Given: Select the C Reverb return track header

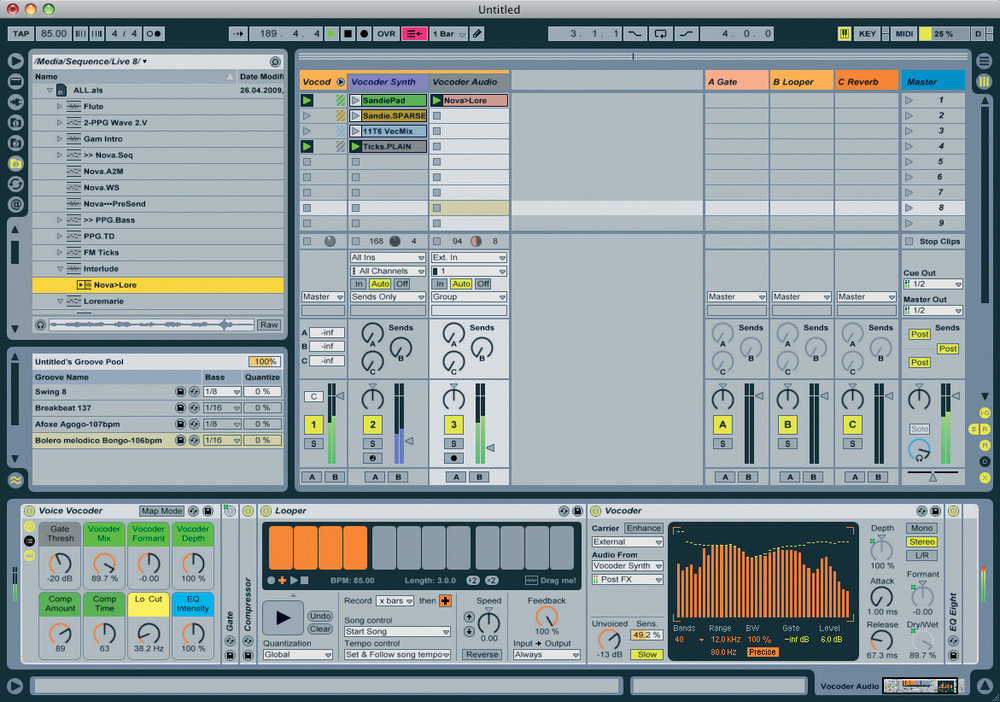Looking at the screenshot, I should [866, 82].
